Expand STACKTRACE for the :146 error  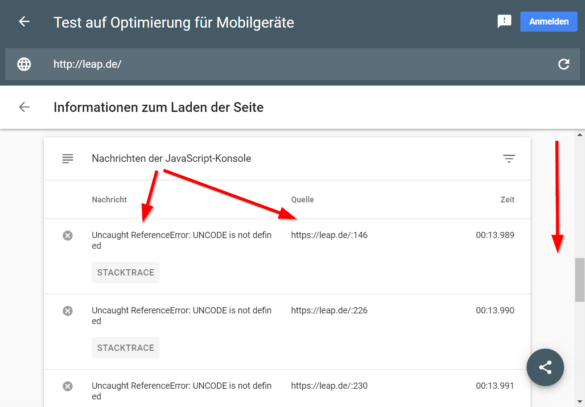pyautogui.click(x=126, y=272)
